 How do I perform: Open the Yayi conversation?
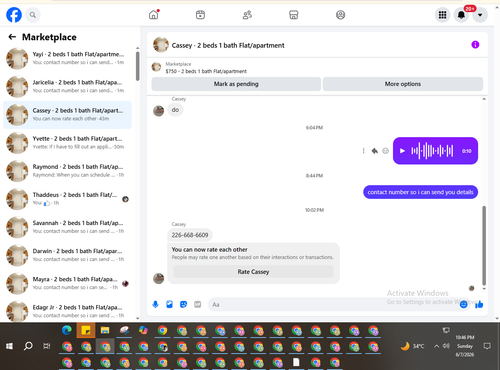pos(67,58)
